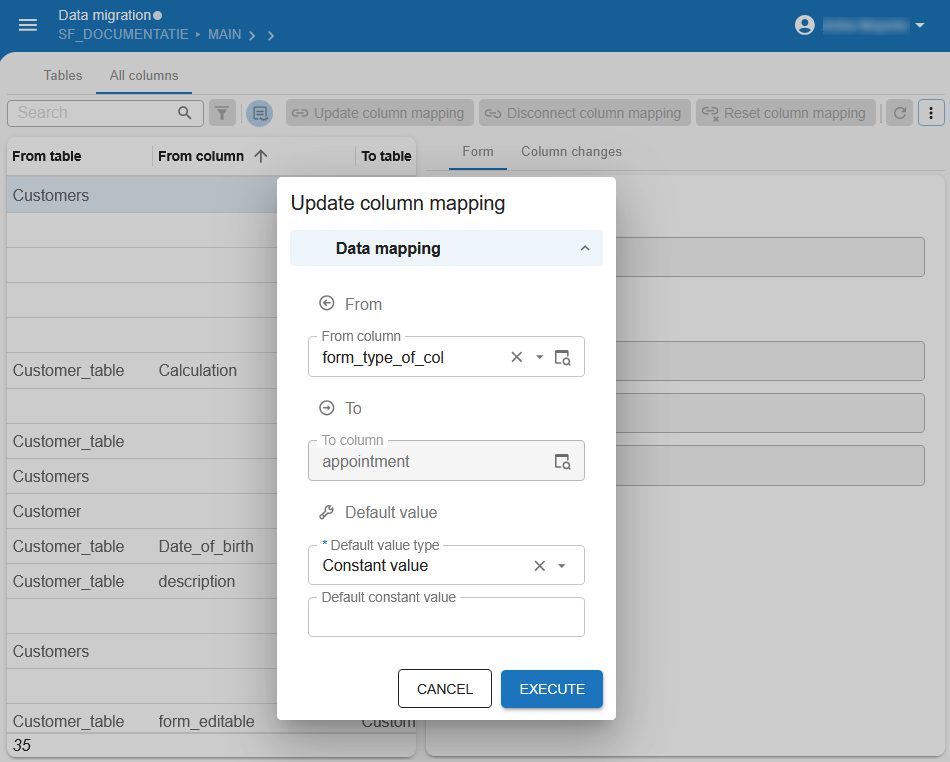Open lookup icon for From column
The width and height of the screenshot is (950, 762).
(563, 357)
